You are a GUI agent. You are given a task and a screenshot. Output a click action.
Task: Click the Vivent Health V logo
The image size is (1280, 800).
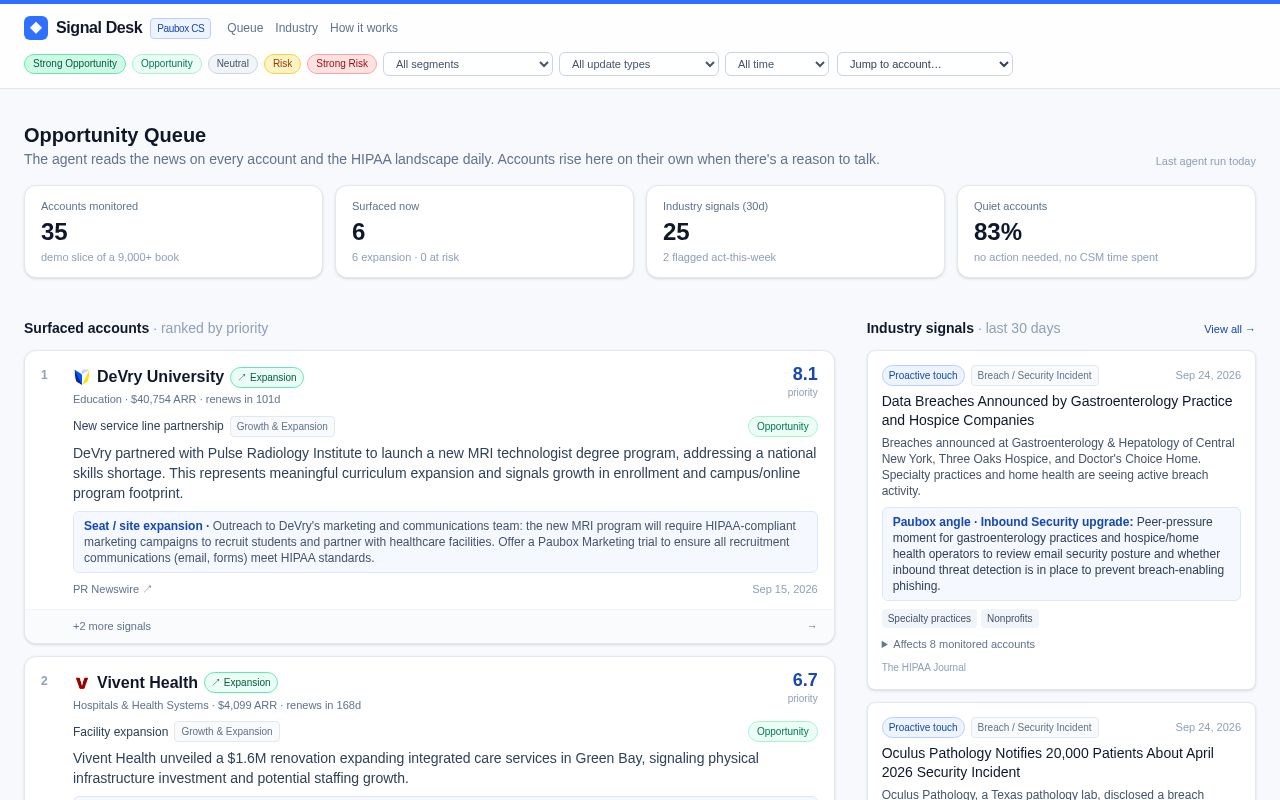(82, 683)
